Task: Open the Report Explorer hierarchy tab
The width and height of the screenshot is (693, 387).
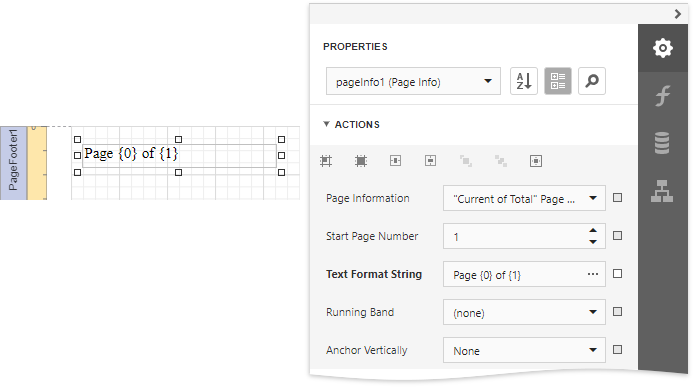Action: tap(663, 191)
